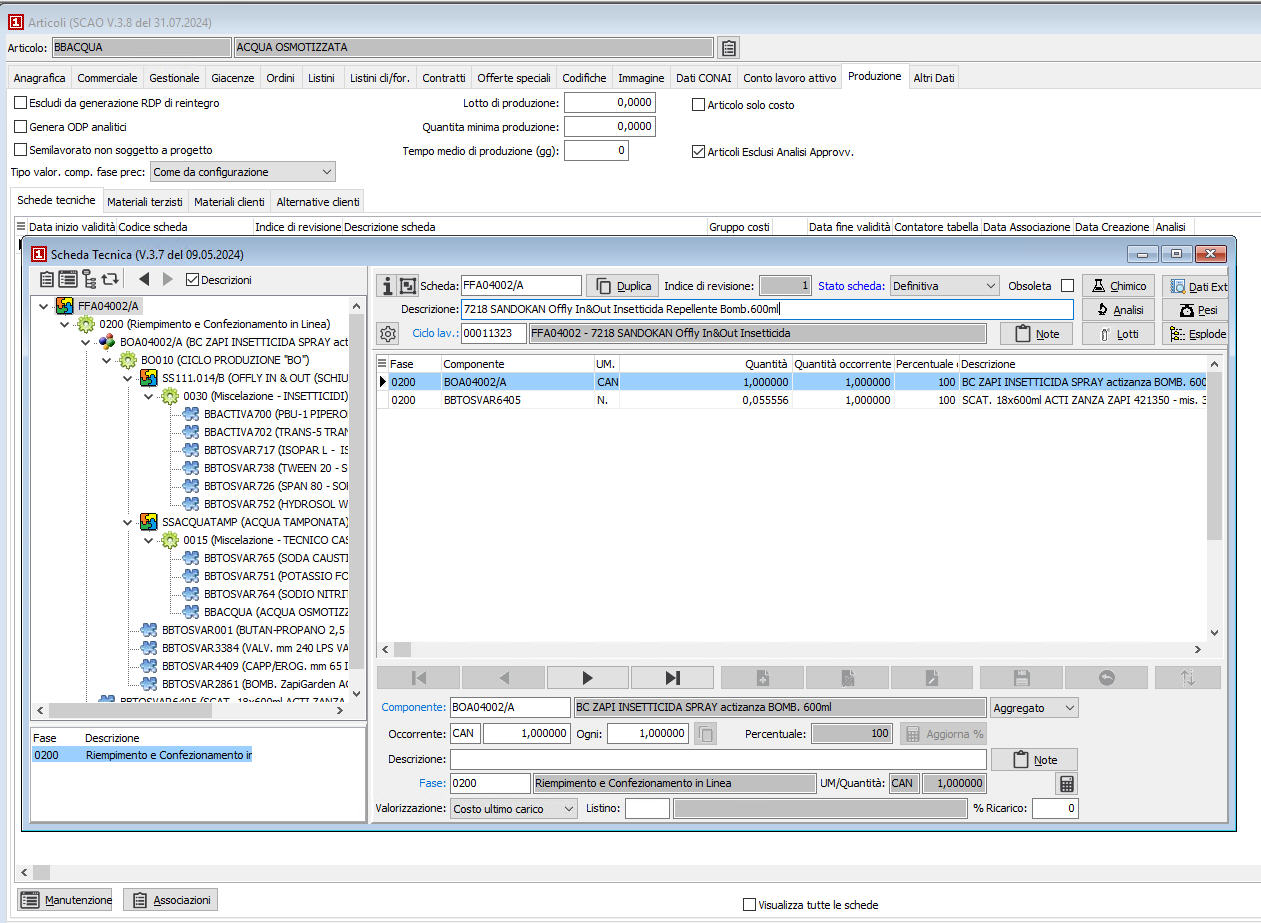
Task: Click the save floppy icon in navigator bar
Action: [x=1022, y=678]
